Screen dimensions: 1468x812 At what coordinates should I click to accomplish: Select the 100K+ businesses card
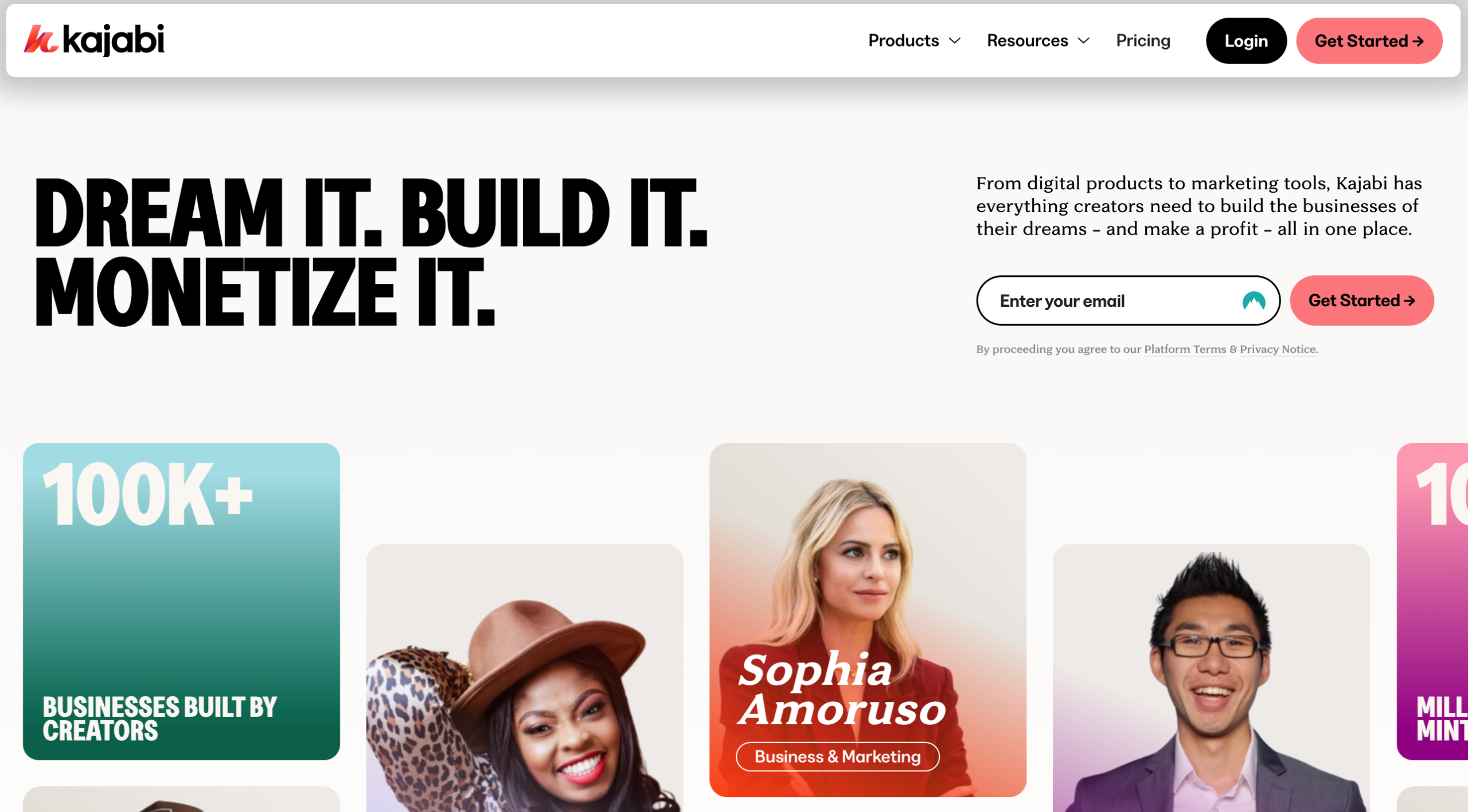[181, 602]
